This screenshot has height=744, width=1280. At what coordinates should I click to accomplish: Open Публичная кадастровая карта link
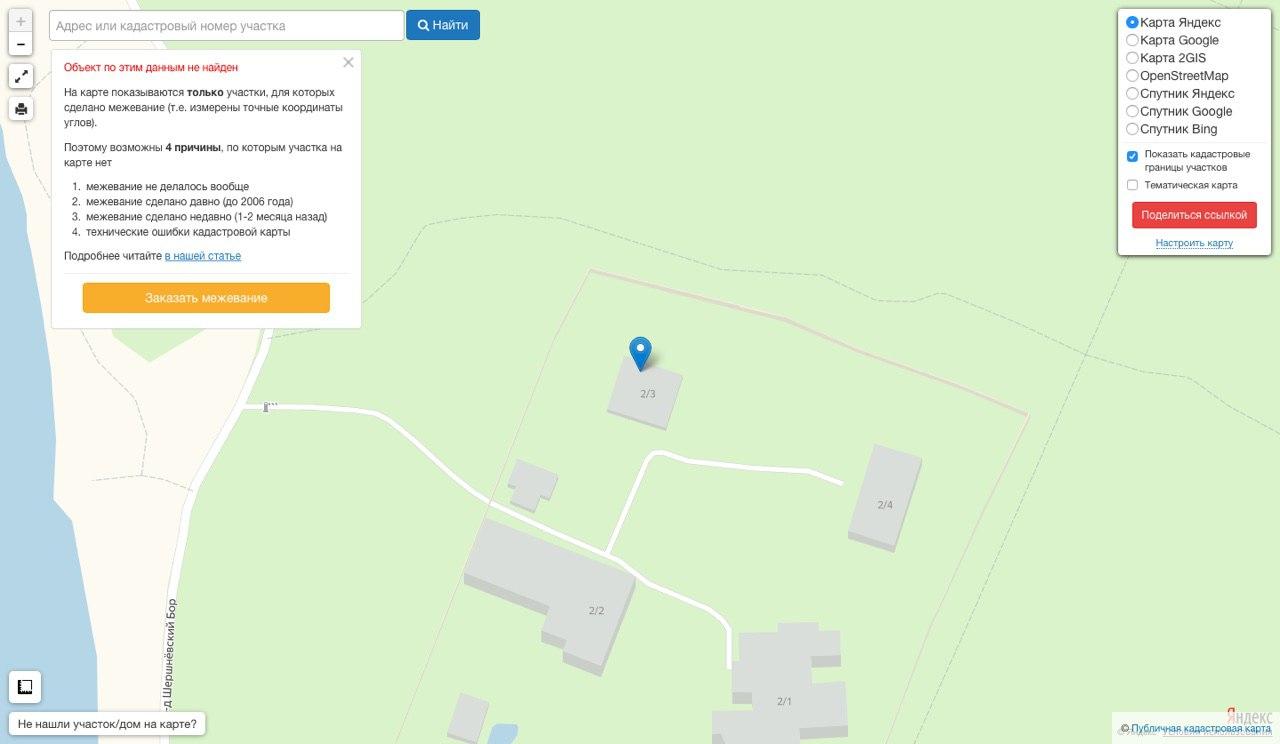[1201, 729]
